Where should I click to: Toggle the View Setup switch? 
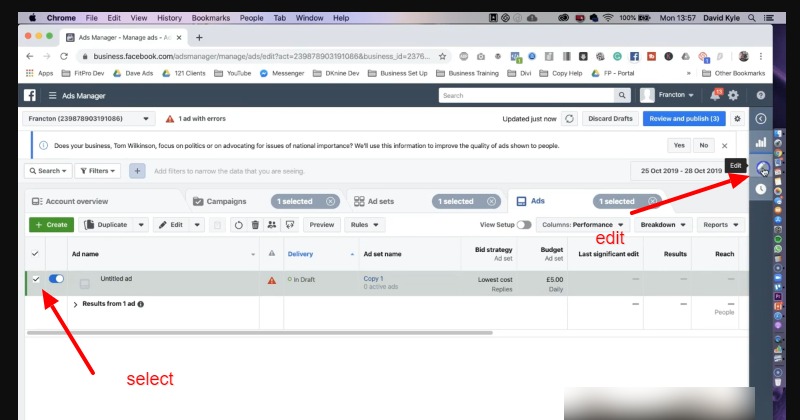click(x=524, y=225)
